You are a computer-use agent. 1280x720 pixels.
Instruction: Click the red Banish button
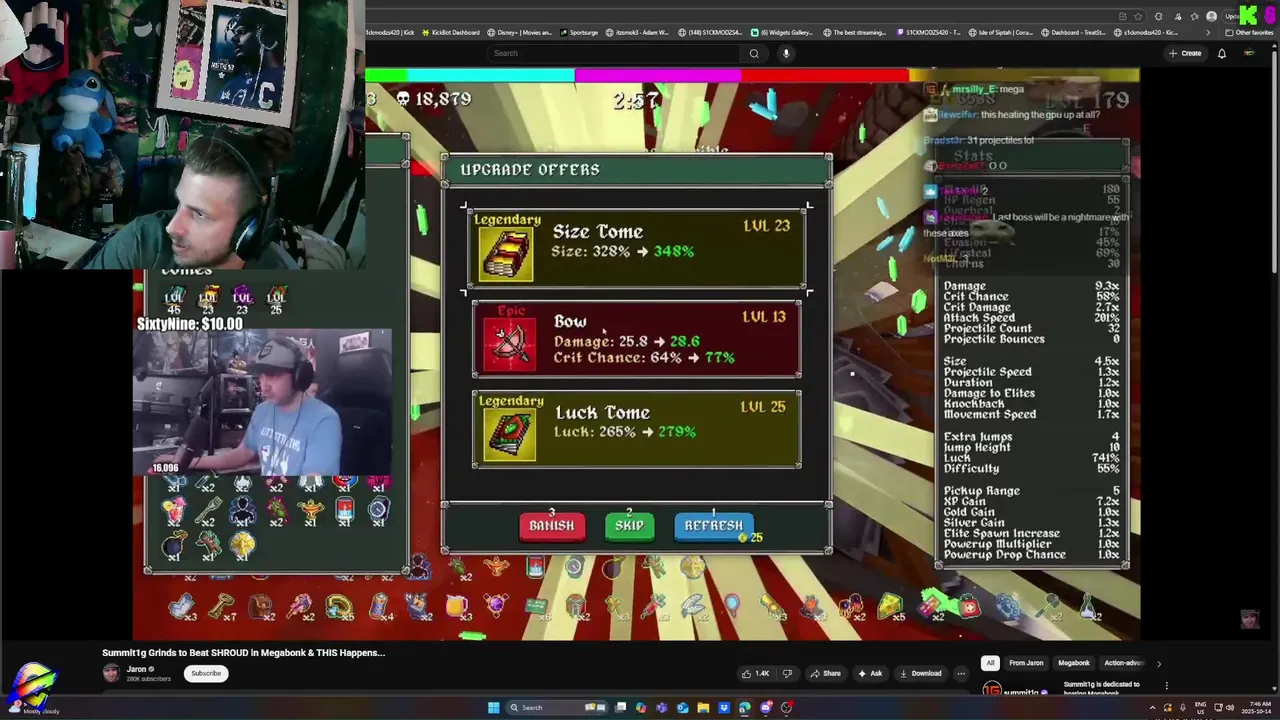click(551, 525)
